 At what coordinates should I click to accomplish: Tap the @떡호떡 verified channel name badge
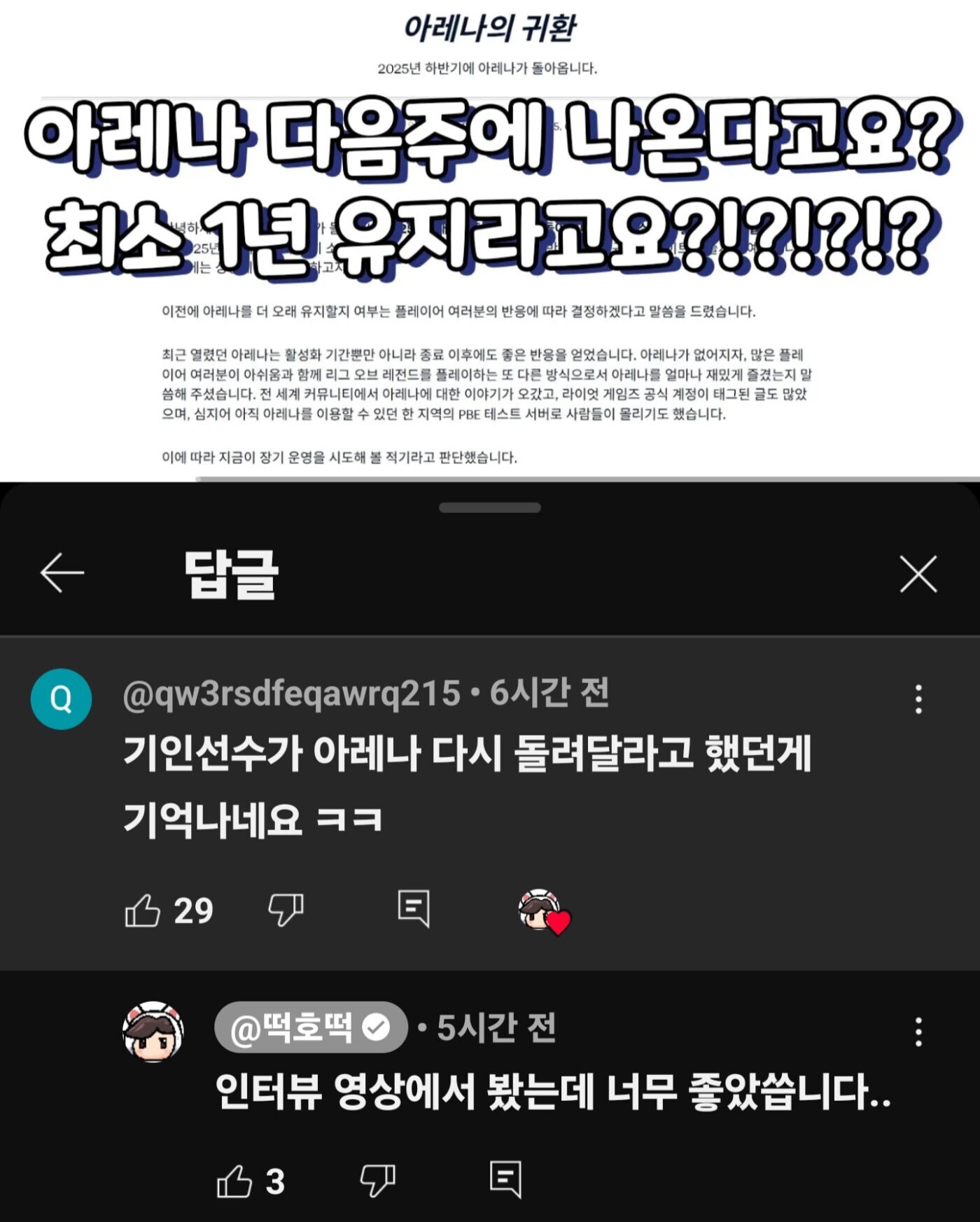(x=311, y=1027)
